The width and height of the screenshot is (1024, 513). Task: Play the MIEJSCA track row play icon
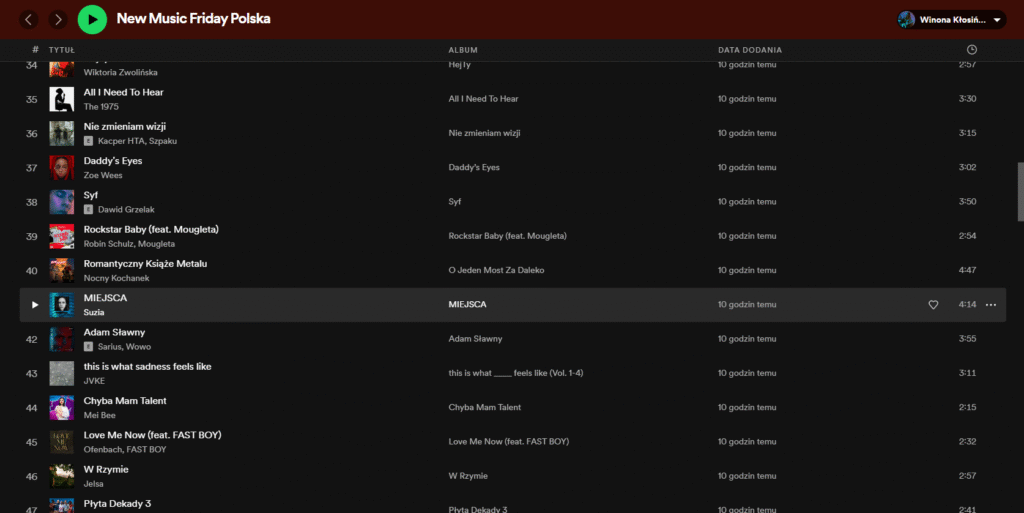tap(35, 305)
